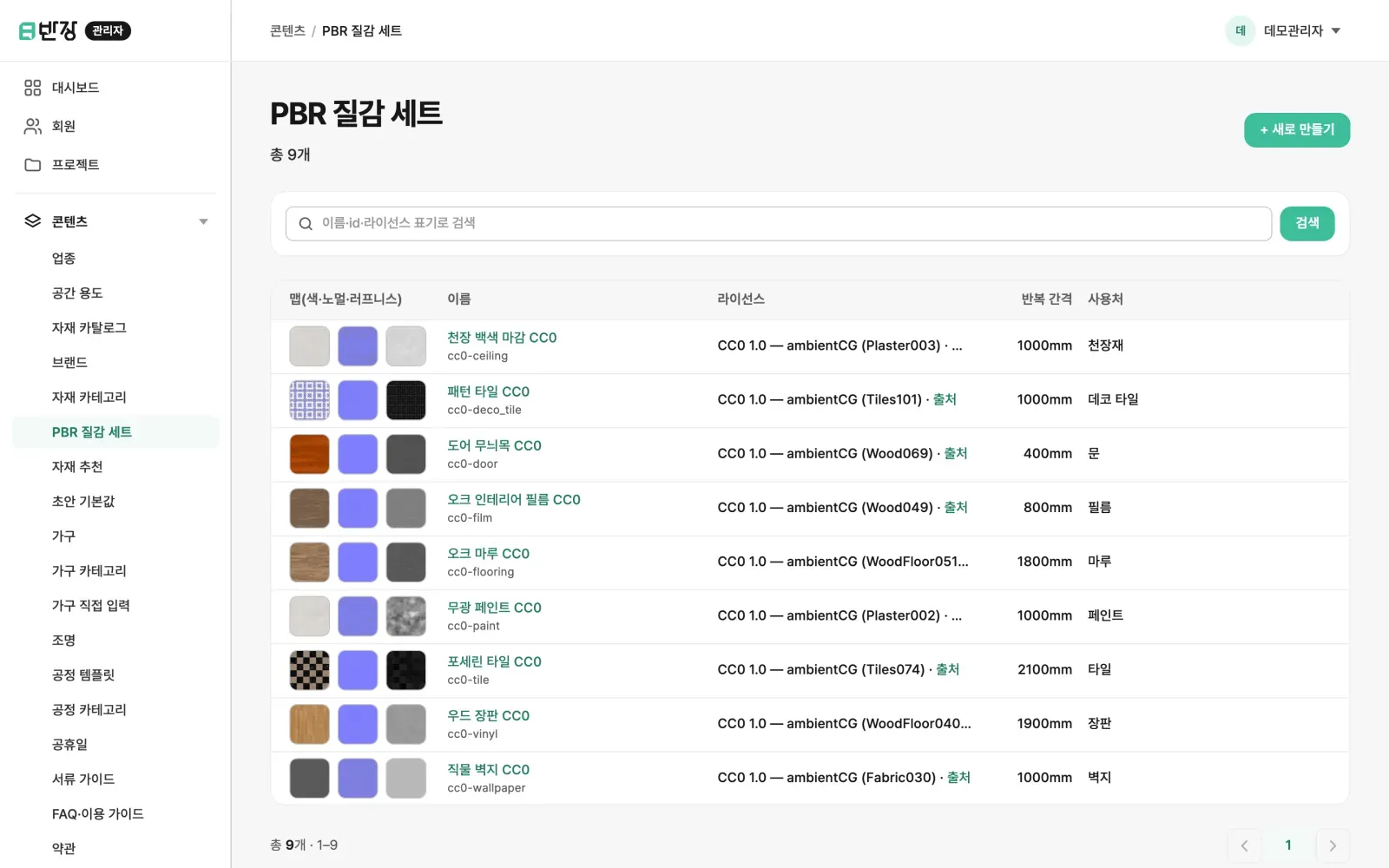Screen dimensions: 1389x868
Task: Click the 1800mm cell in 오크 마루 row
Action: (1044, 562)
